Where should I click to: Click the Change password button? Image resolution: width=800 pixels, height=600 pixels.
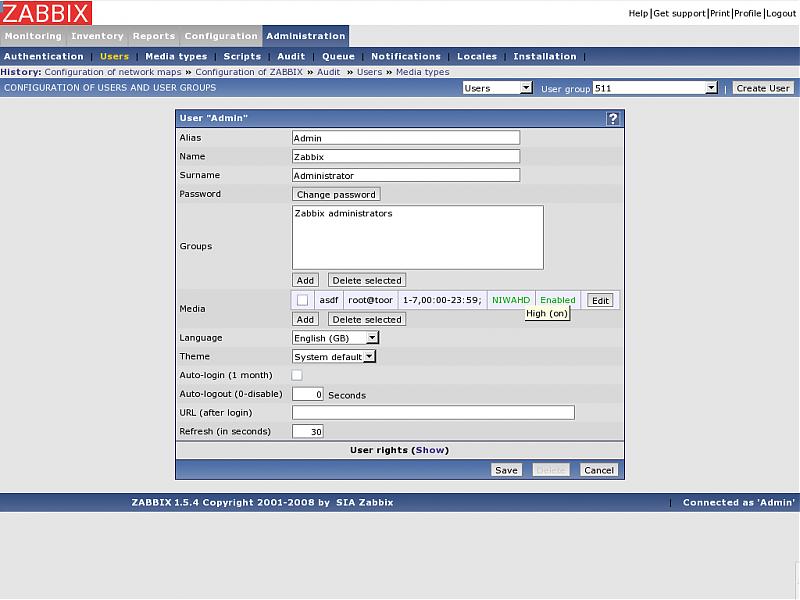coord(336,194)
